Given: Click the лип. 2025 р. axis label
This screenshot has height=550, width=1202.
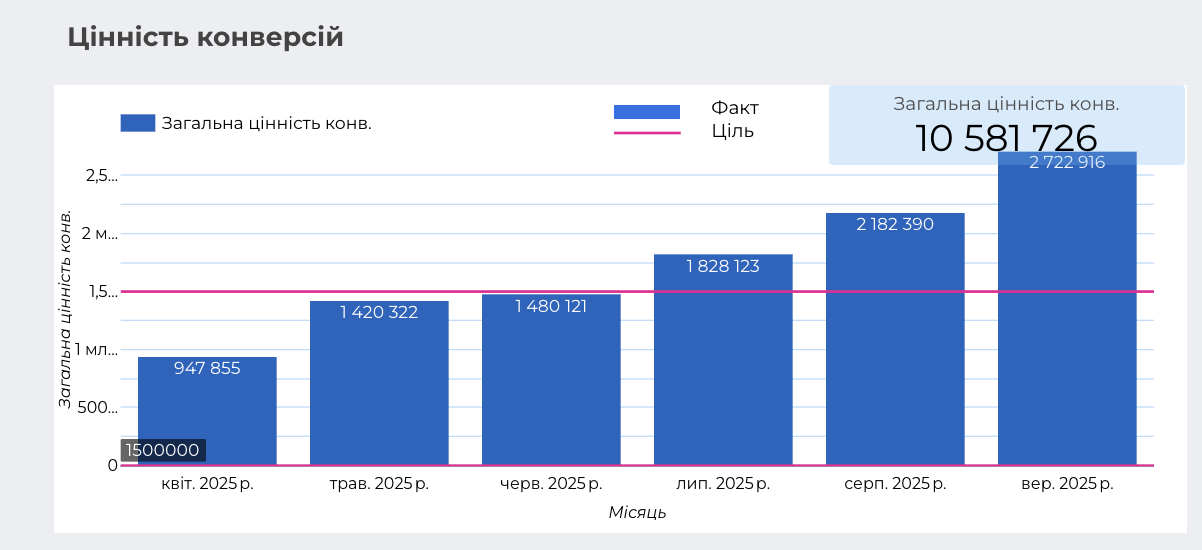Looking at the screenshot, I should coord(723,485).
